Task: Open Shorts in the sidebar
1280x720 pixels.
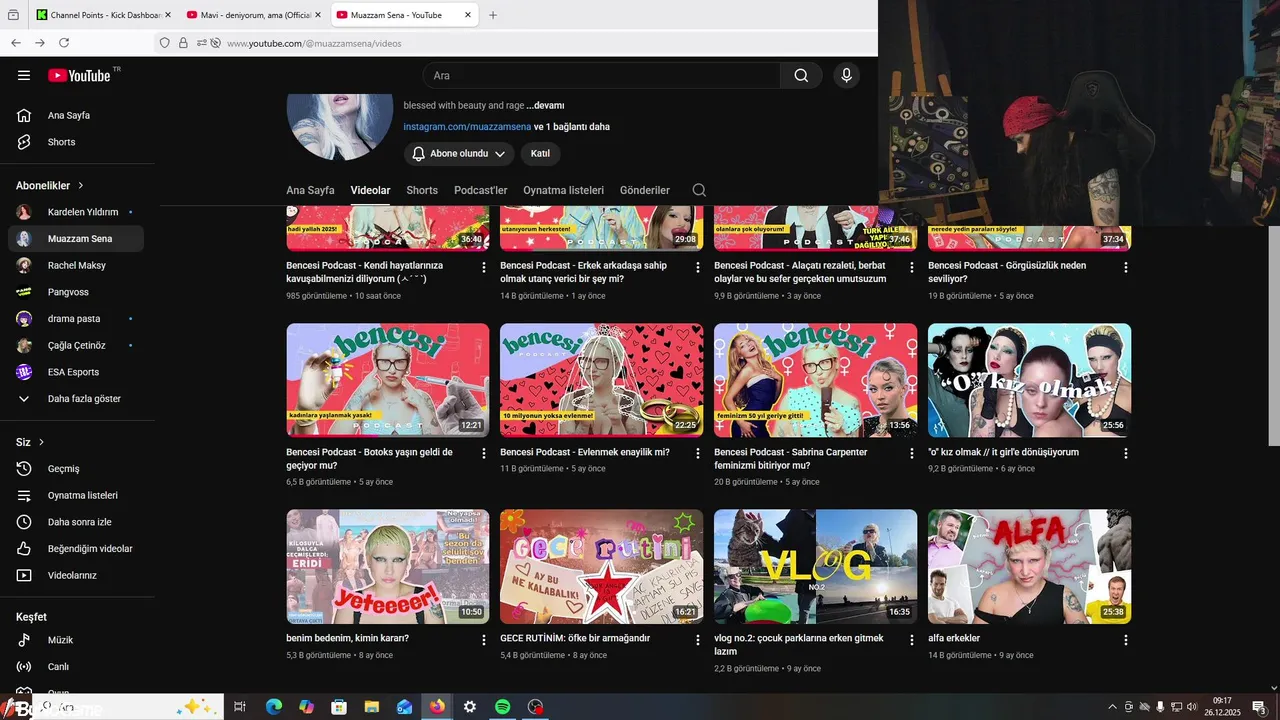Action: click(x=76, y=142)
